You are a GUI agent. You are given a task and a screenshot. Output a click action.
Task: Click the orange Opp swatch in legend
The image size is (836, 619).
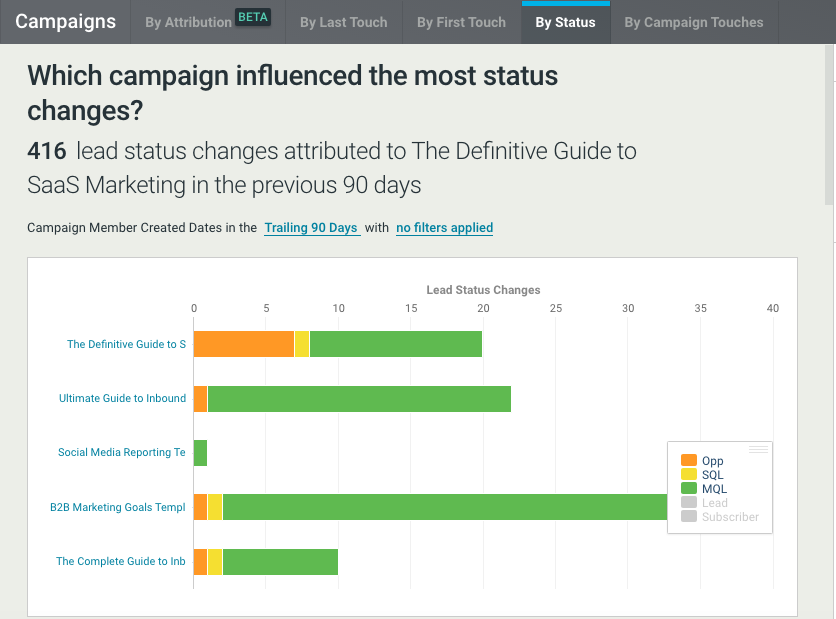[x=689, y=461]
